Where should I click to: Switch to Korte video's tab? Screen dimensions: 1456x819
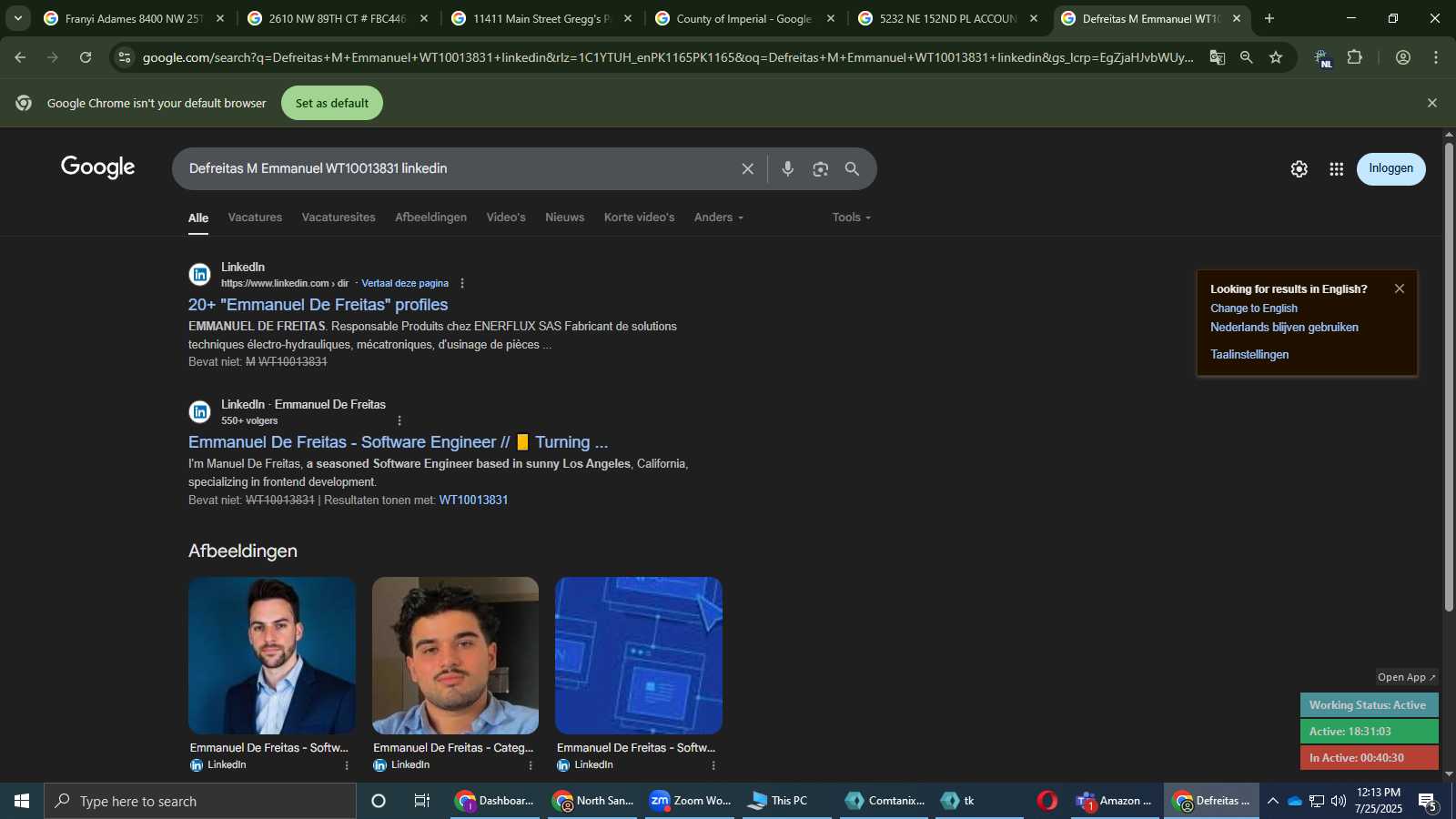640,217
